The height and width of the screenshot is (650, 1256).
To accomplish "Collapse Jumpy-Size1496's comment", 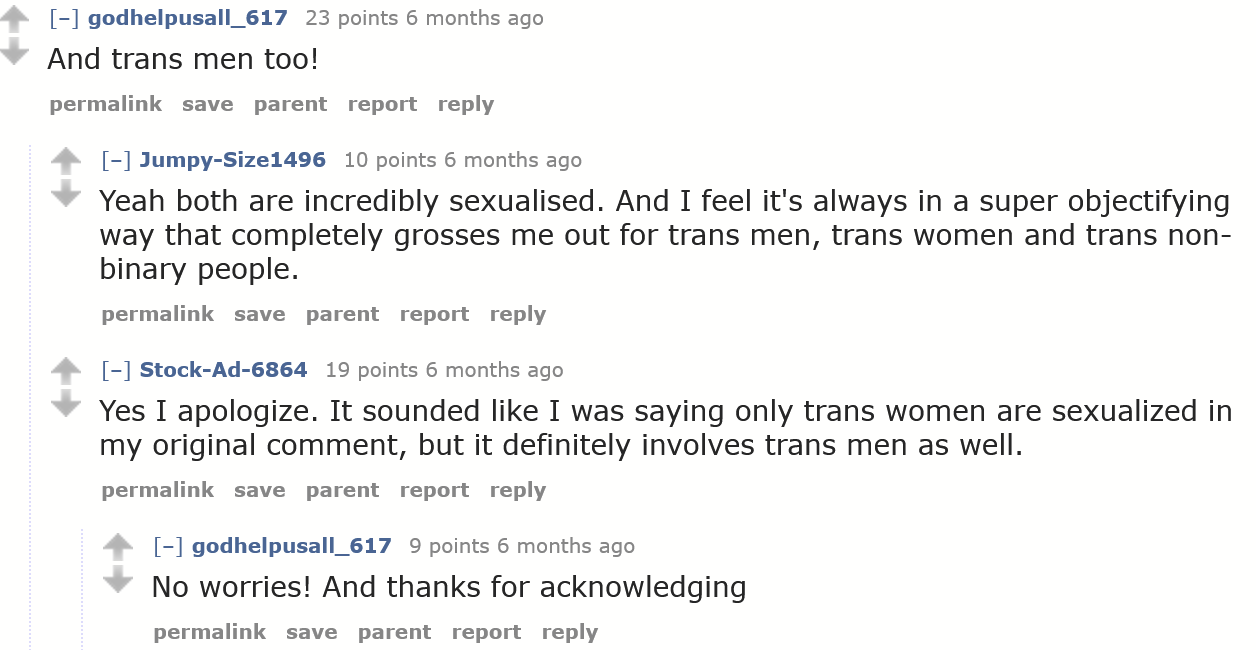I will click(x=117, y=160).
